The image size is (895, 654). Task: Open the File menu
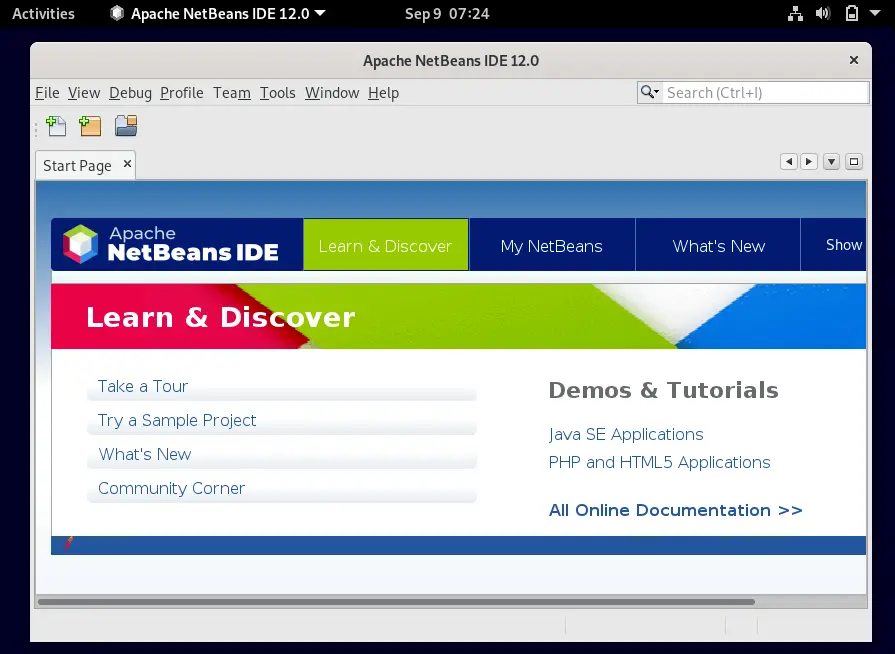47,93
